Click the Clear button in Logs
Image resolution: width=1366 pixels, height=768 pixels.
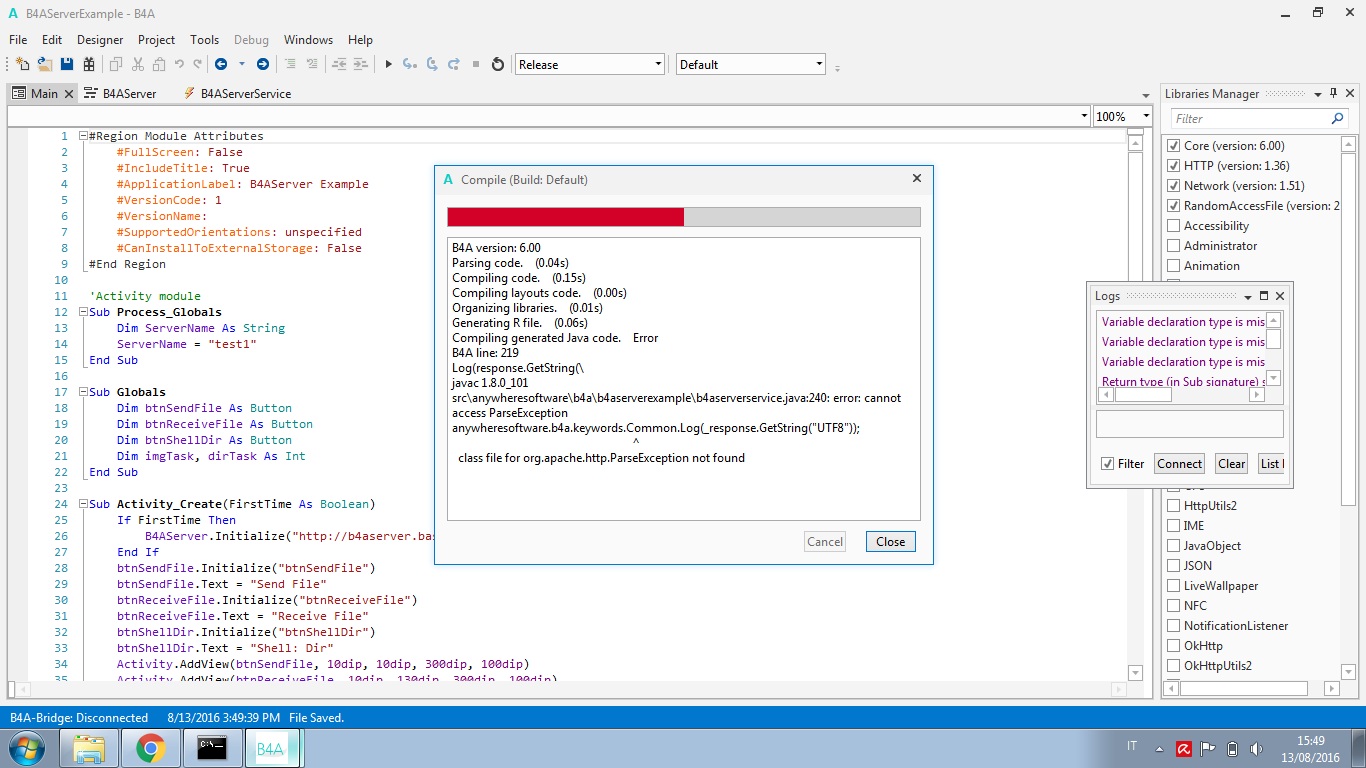coord(1231,464)
